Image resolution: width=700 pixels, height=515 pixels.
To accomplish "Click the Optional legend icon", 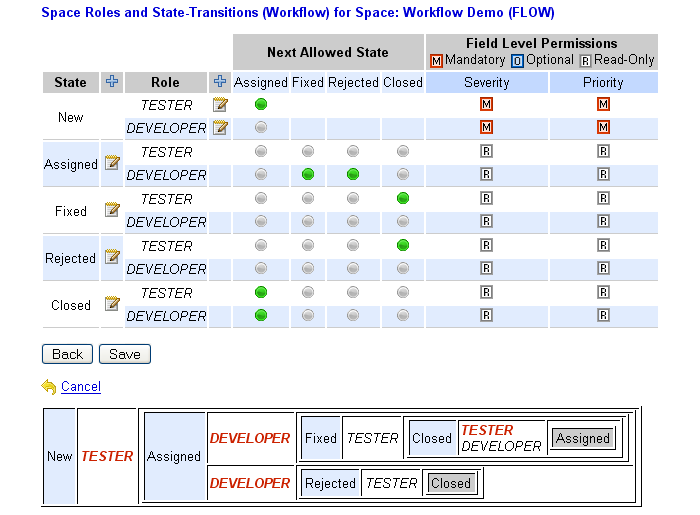I will coord(517,61).
